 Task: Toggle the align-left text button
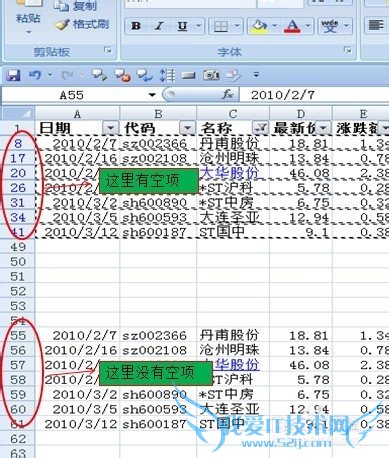point(376,26)
